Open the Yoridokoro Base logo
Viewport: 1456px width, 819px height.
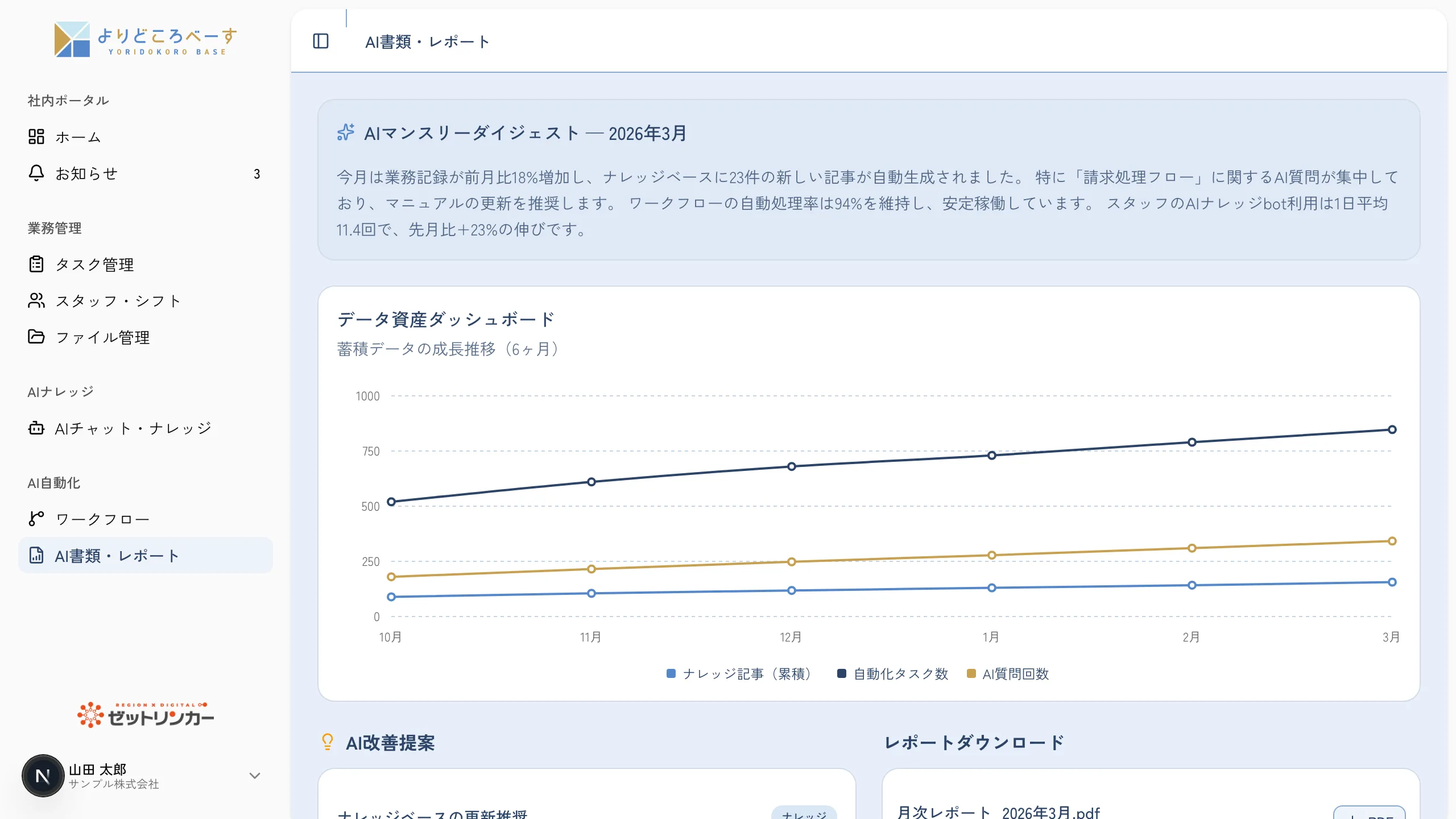click(146, 39)
